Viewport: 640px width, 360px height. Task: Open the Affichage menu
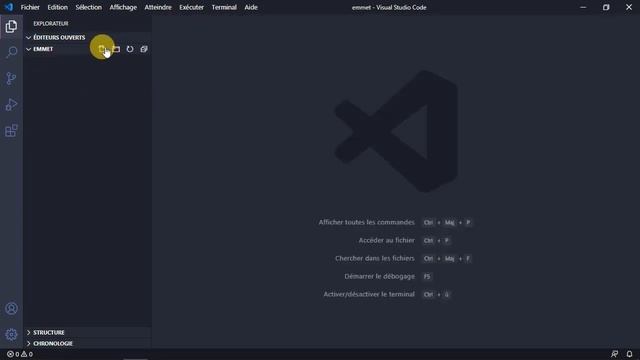(x=123, y=7)
